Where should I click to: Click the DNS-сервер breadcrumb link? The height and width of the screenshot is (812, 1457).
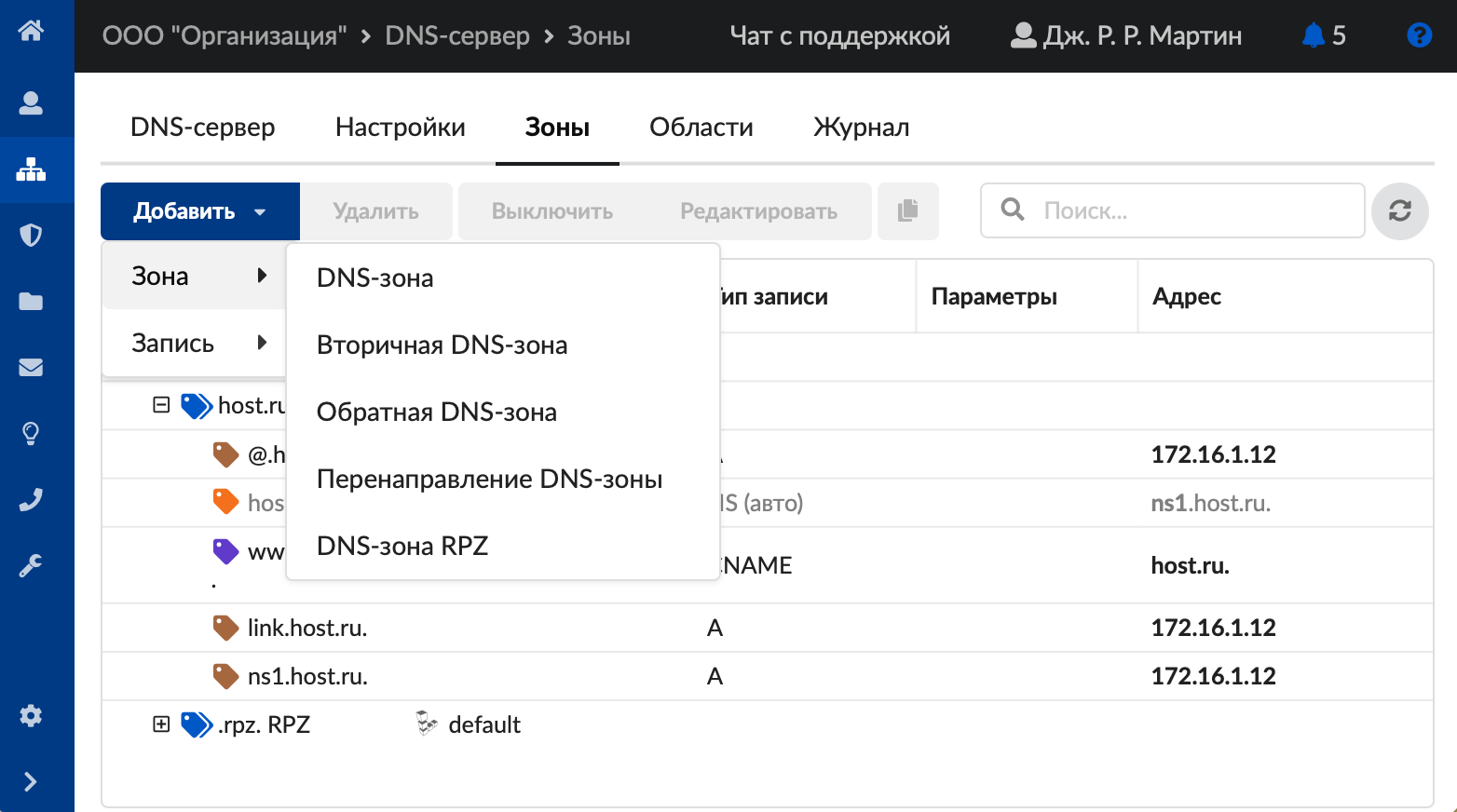[x=456, y=35]
